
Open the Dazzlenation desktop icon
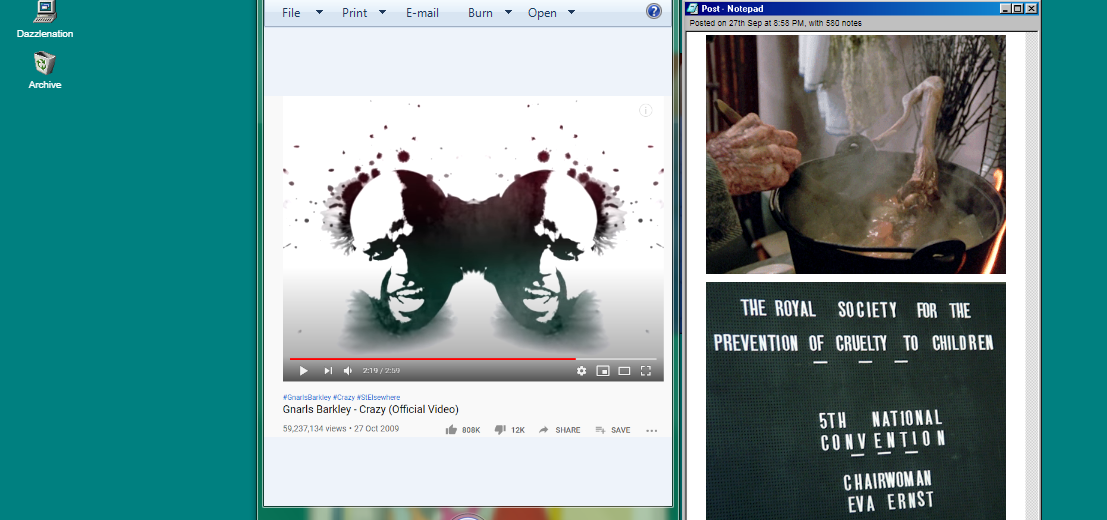(x=44, y=20)
